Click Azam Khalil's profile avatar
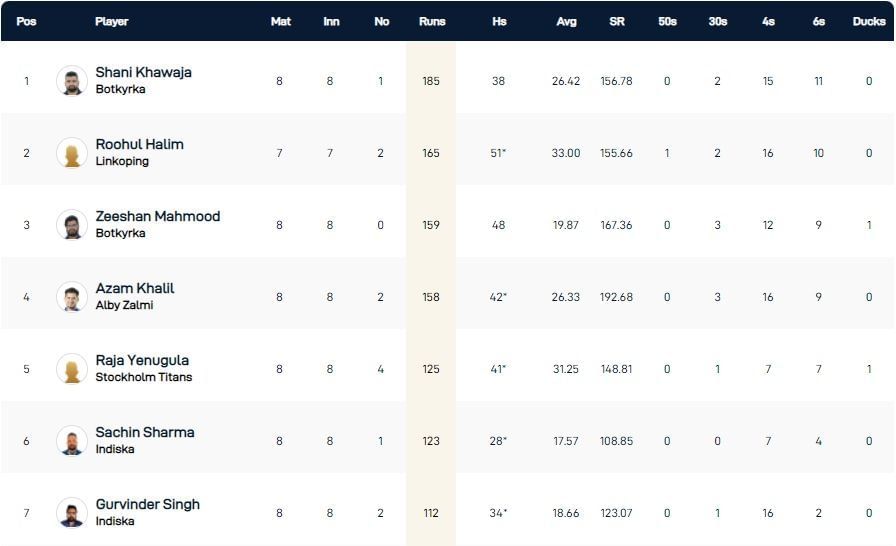This screenshot has height=546, width=896. point(72,297)
